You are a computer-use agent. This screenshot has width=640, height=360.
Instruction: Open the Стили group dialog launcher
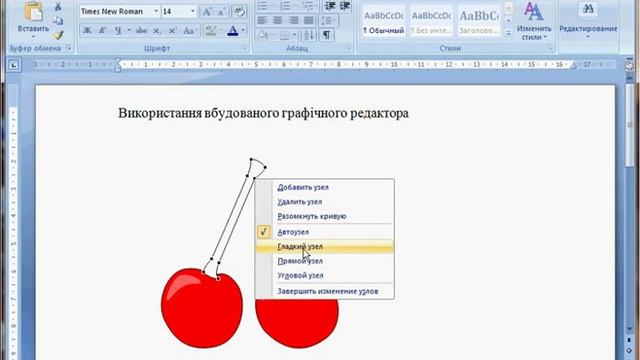click(550, 48)
